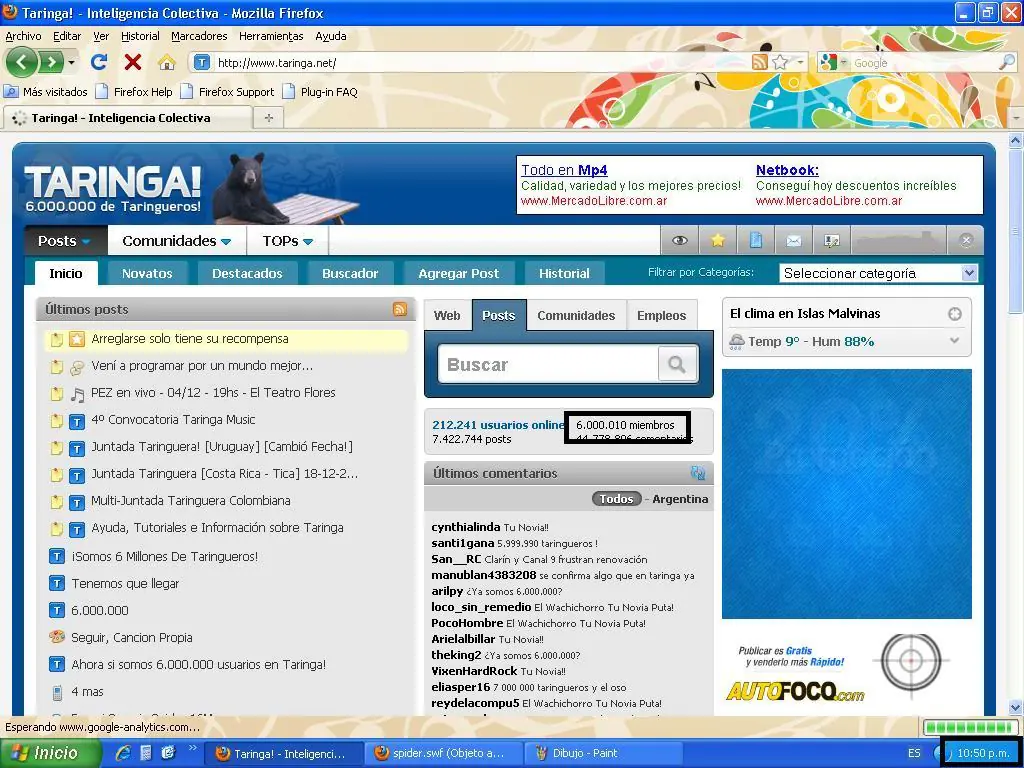Open post '¡Somos 6 Millones De Taringueros!'
This screenshot has height=768, width=1024.
165,556
